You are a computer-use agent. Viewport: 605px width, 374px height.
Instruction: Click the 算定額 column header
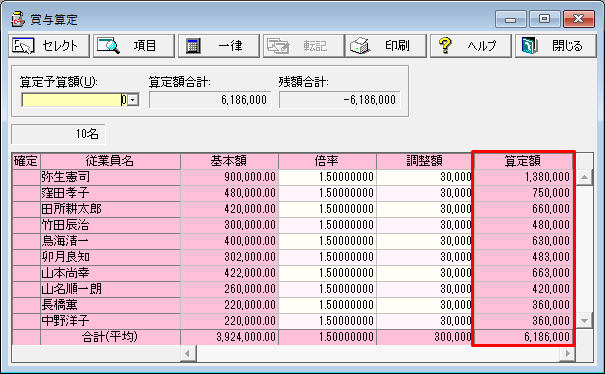(523, 161)
